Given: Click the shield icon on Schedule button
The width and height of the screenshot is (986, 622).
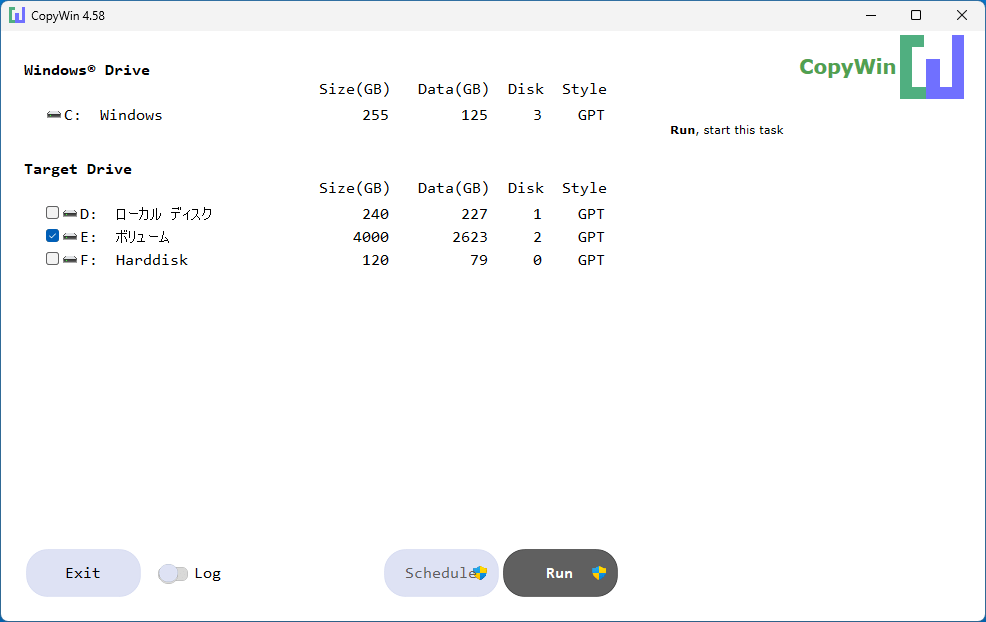Looking at the screenshot, I should pos(480,573).
